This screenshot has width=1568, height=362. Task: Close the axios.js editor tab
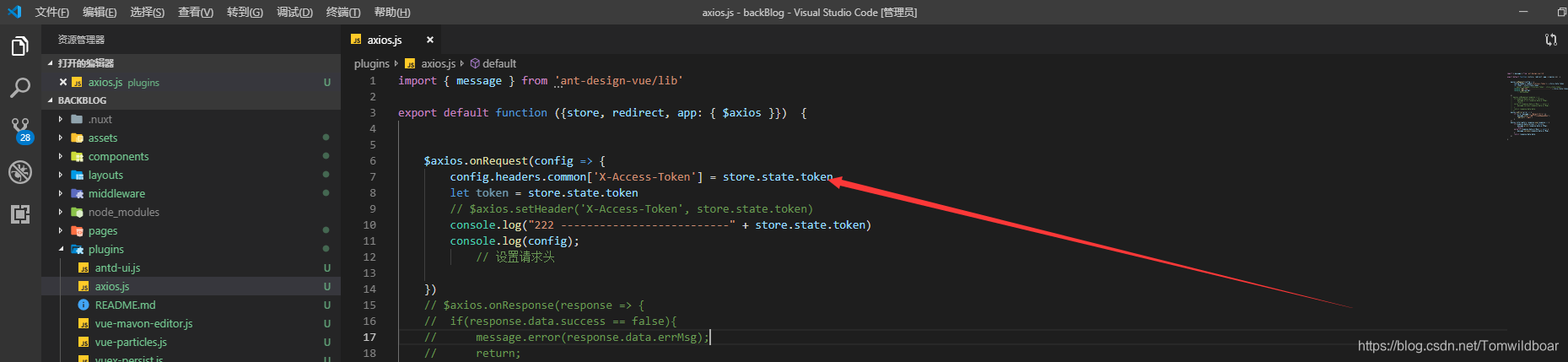(x=429, y=40)
